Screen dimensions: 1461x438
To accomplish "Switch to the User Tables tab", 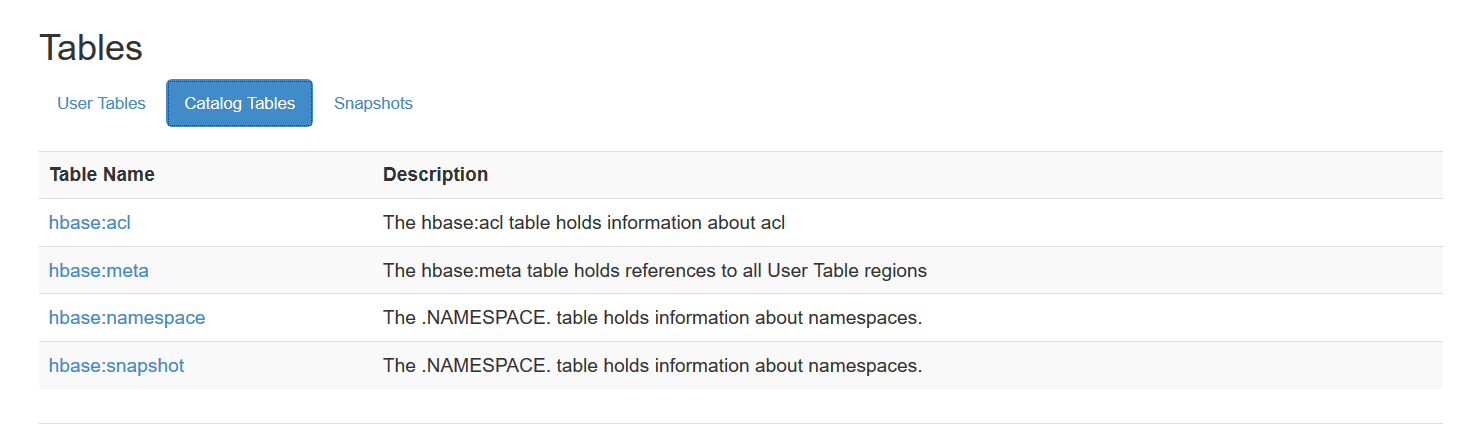I will [x=101, y=103].
